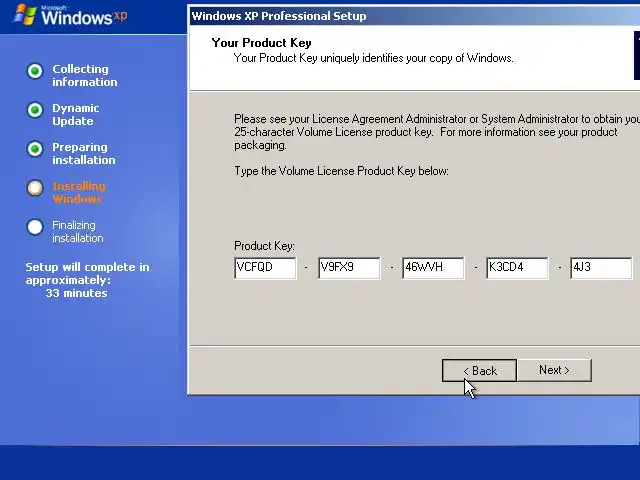Viewport: 640px width, 480px height.
Task: Click the Windows XP Professional Setup title bar
Action: point(414,16)
